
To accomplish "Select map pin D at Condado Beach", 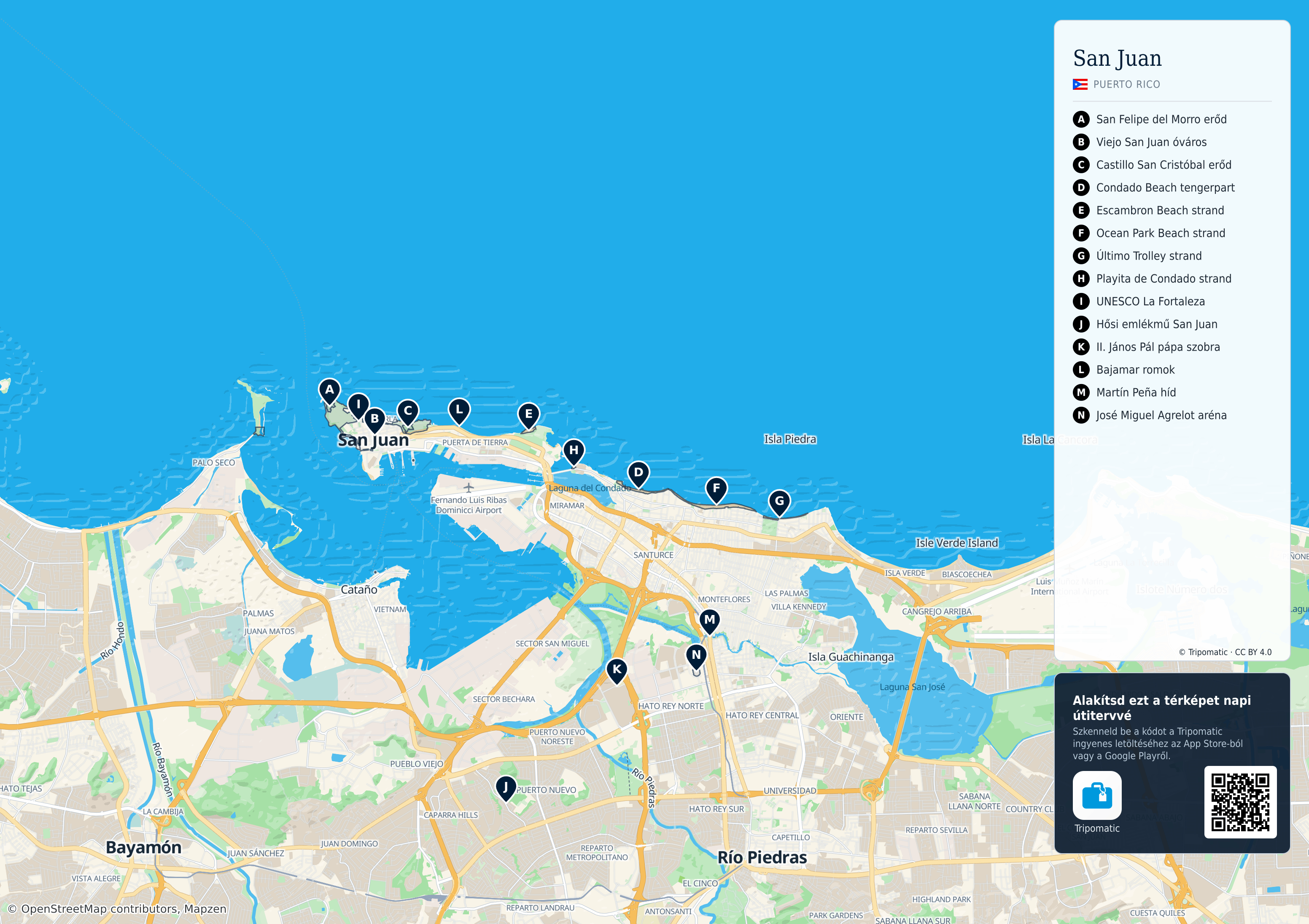I will tap(638, 474).
